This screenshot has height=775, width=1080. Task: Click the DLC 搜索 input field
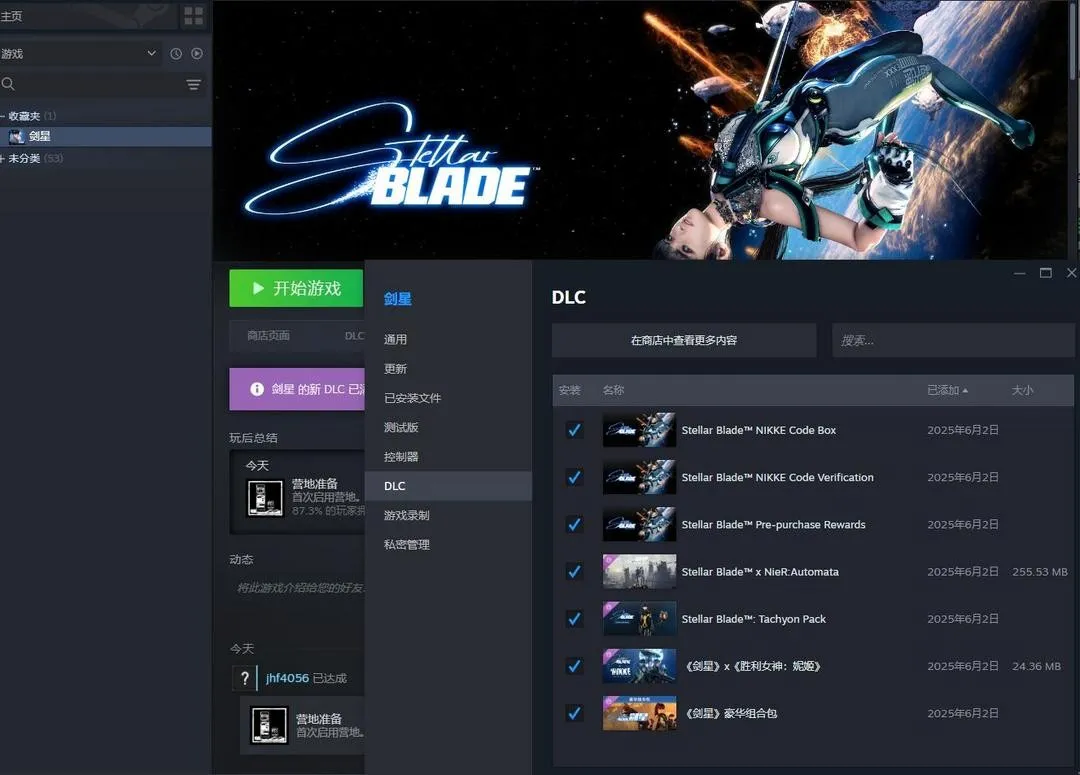pos(952,340)
